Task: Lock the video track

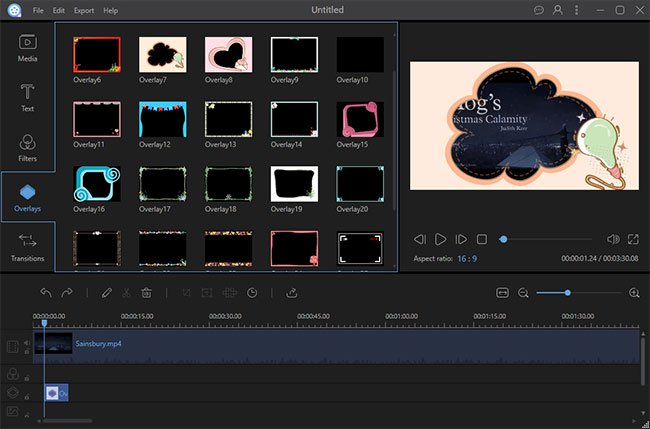Action: click(x=27, y=352)
